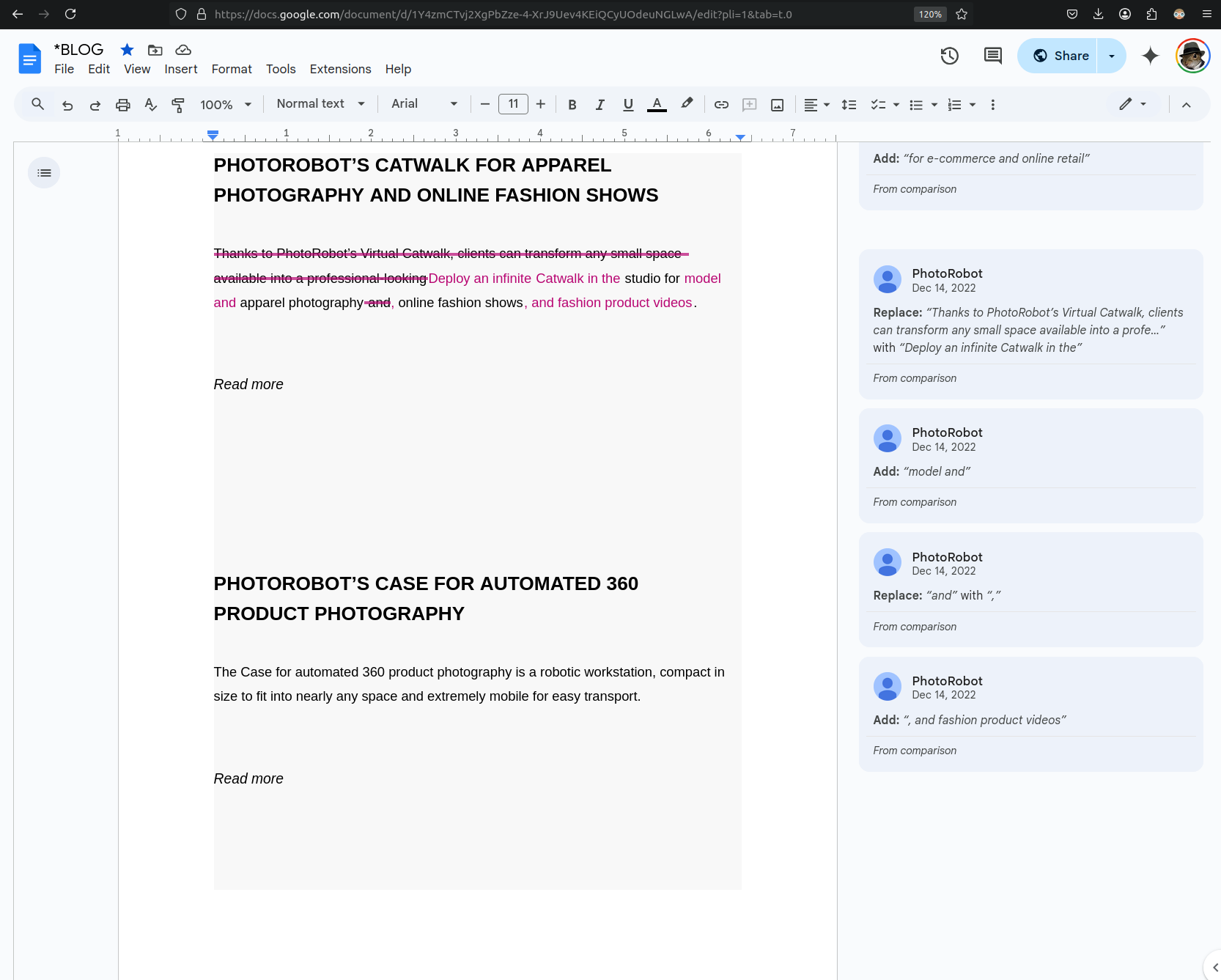The image size is (1221, 980).
Task: Show side panel arrow
Action: pos(1214,968)
